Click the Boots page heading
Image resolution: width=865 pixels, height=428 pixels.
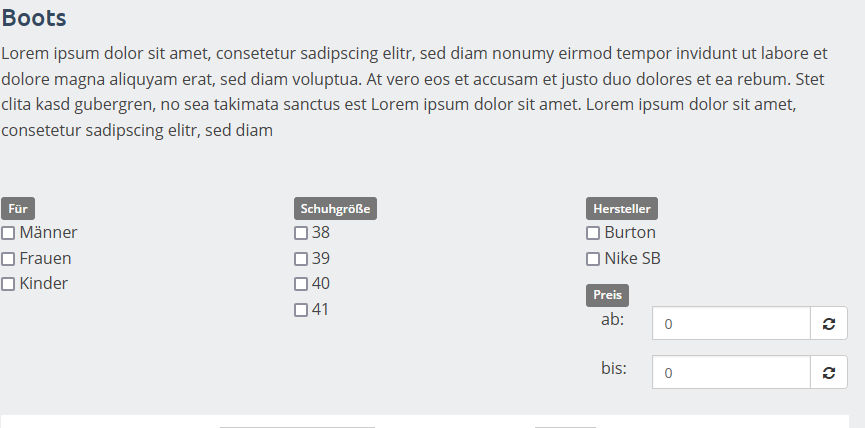click(x=34, y=18)
